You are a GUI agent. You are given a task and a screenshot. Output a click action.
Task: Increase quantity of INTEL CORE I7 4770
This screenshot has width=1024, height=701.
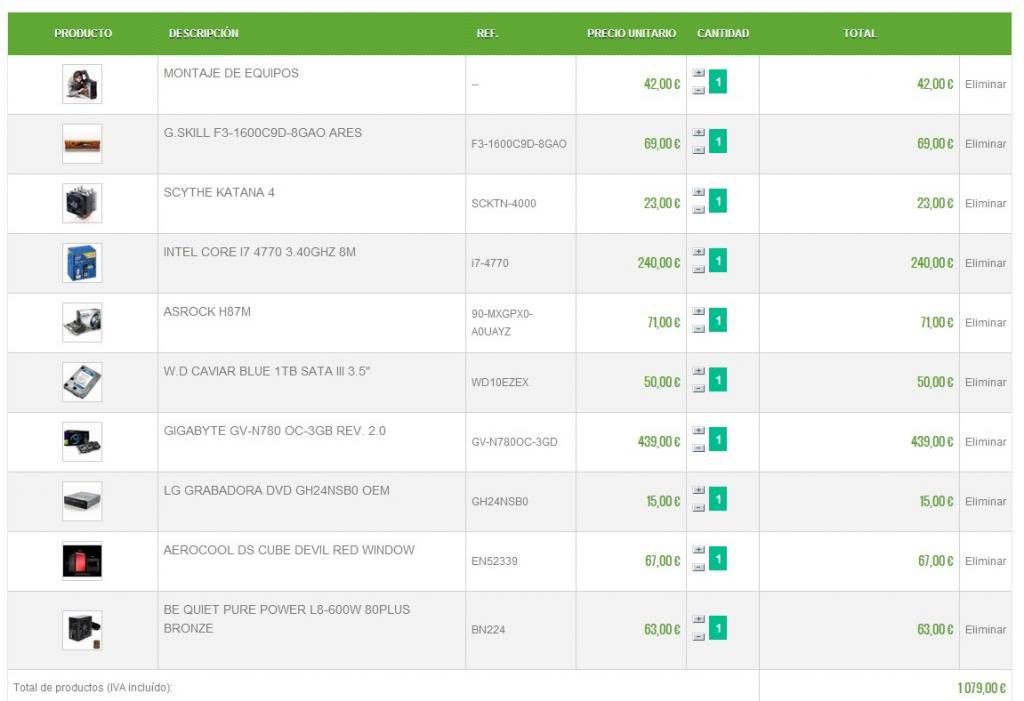699,252
